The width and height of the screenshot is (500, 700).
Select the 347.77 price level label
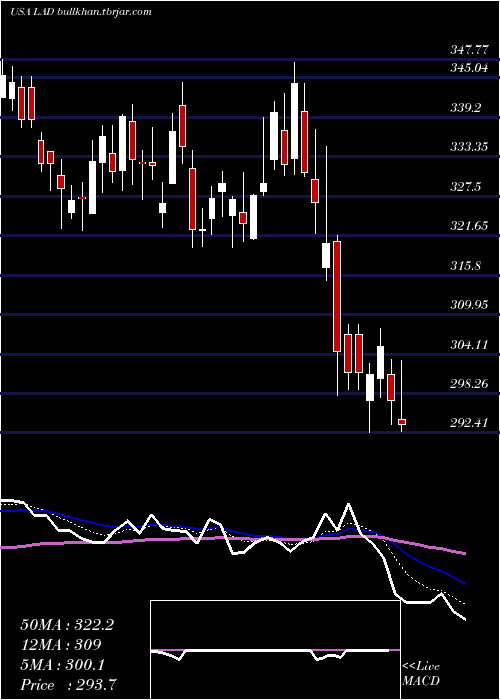click(469, 50)
